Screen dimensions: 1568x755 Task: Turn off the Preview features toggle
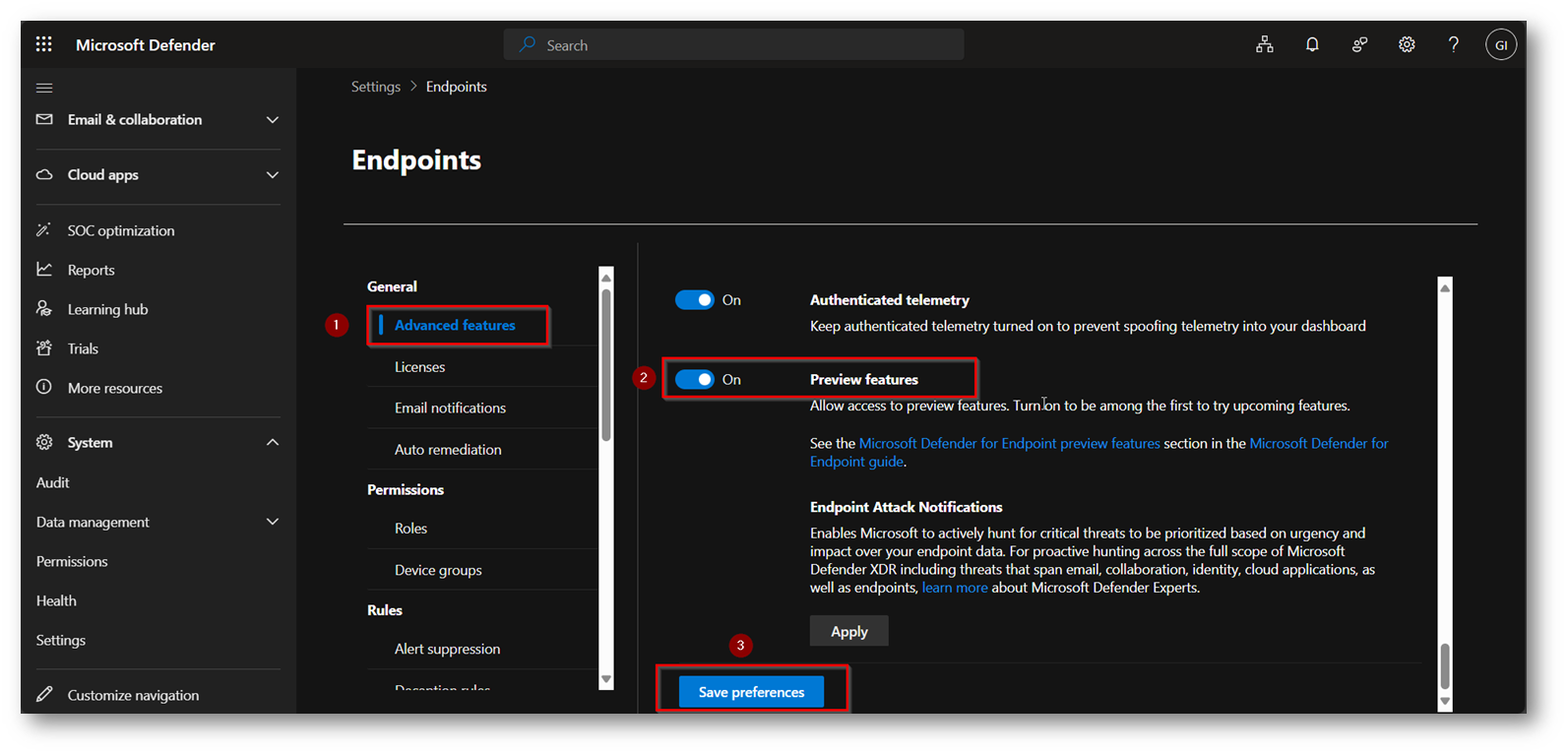(x=694, y=379)
